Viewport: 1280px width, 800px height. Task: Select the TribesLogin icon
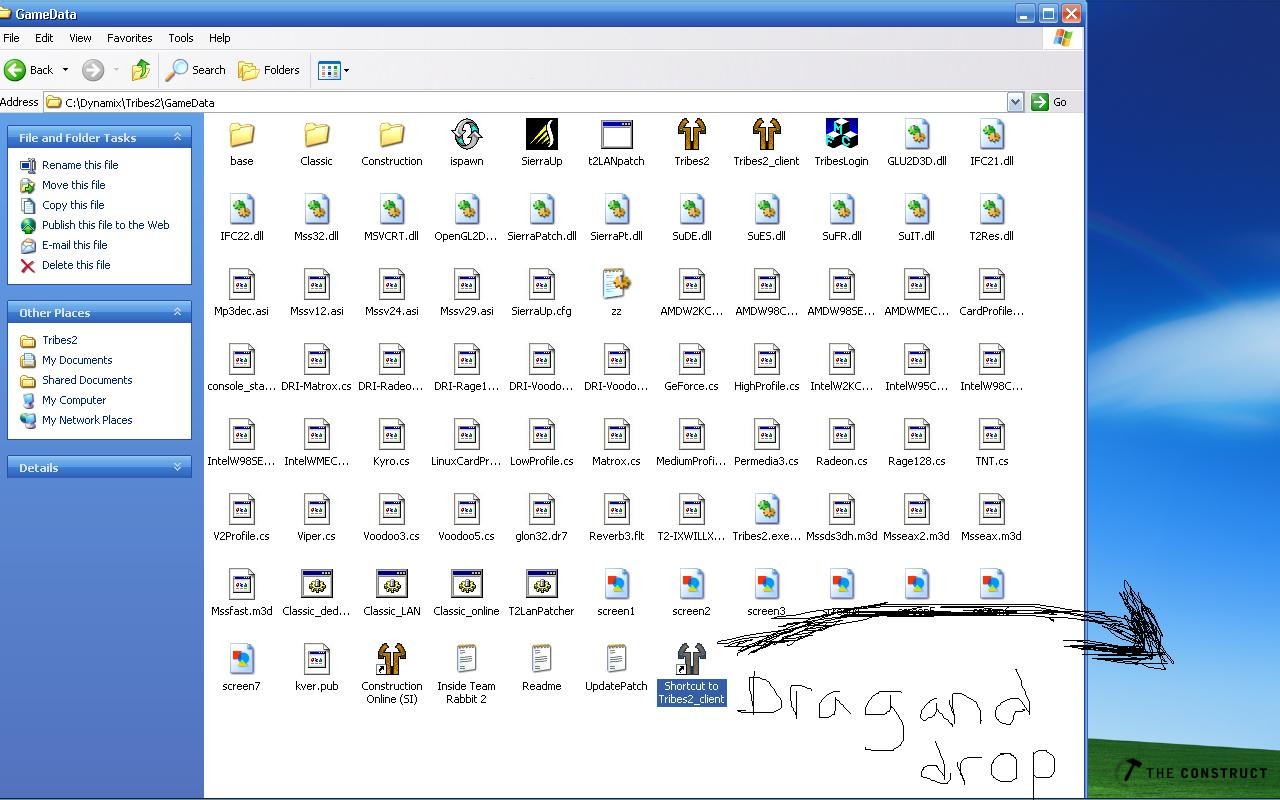point(841,135)
